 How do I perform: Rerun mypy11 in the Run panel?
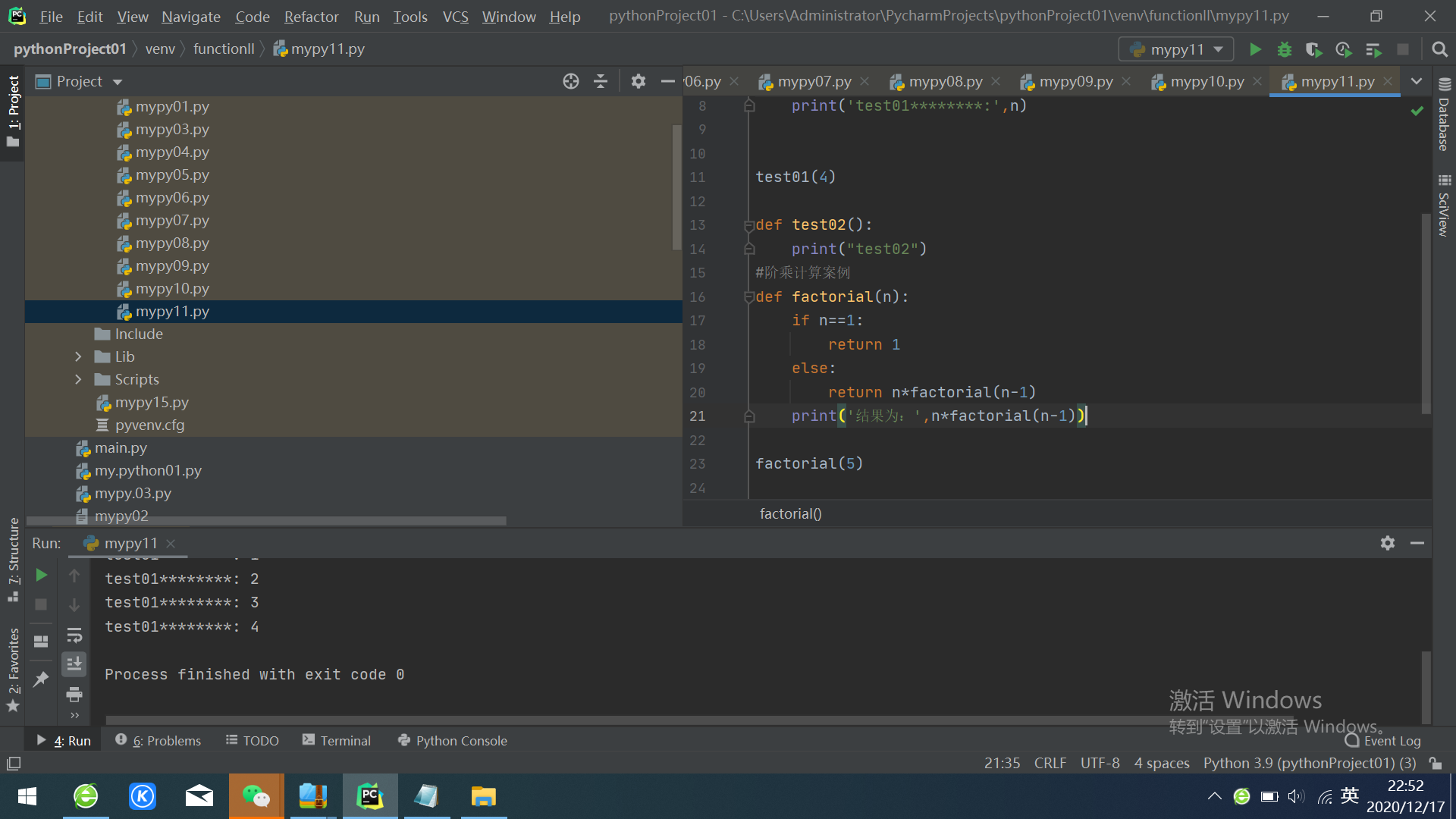click(x=42, y=576)
